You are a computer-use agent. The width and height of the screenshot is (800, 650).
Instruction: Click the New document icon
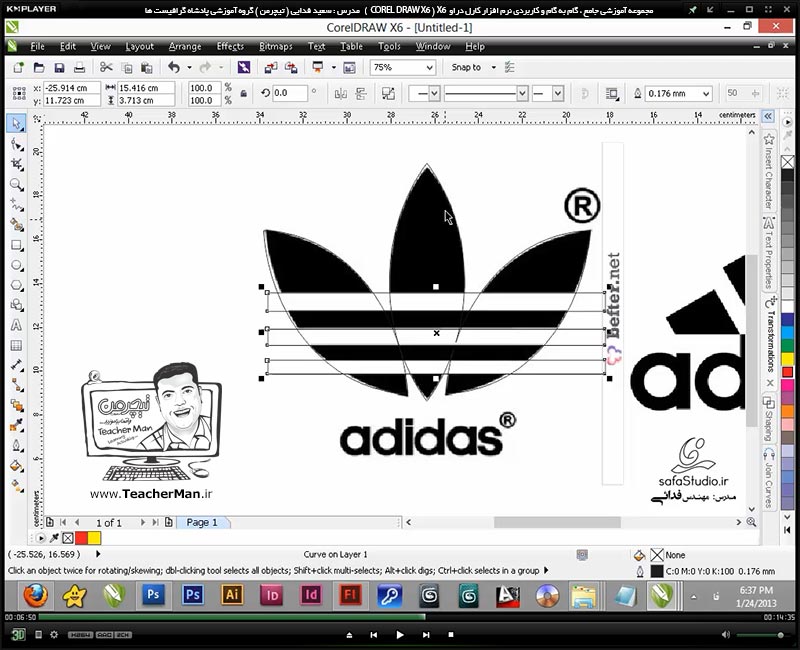(x=19, y=67)
